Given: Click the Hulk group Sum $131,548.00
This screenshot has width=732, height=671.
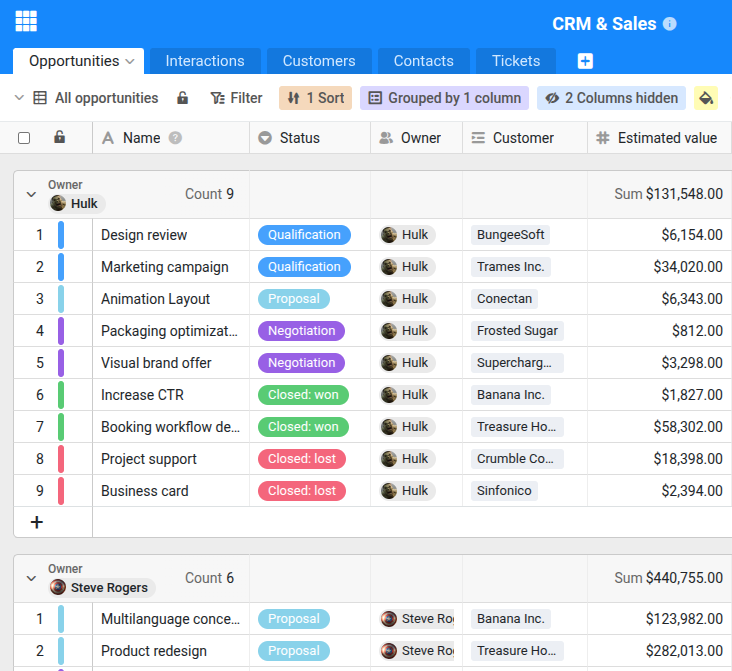Looking at the screenshot, I should (669, 194).
